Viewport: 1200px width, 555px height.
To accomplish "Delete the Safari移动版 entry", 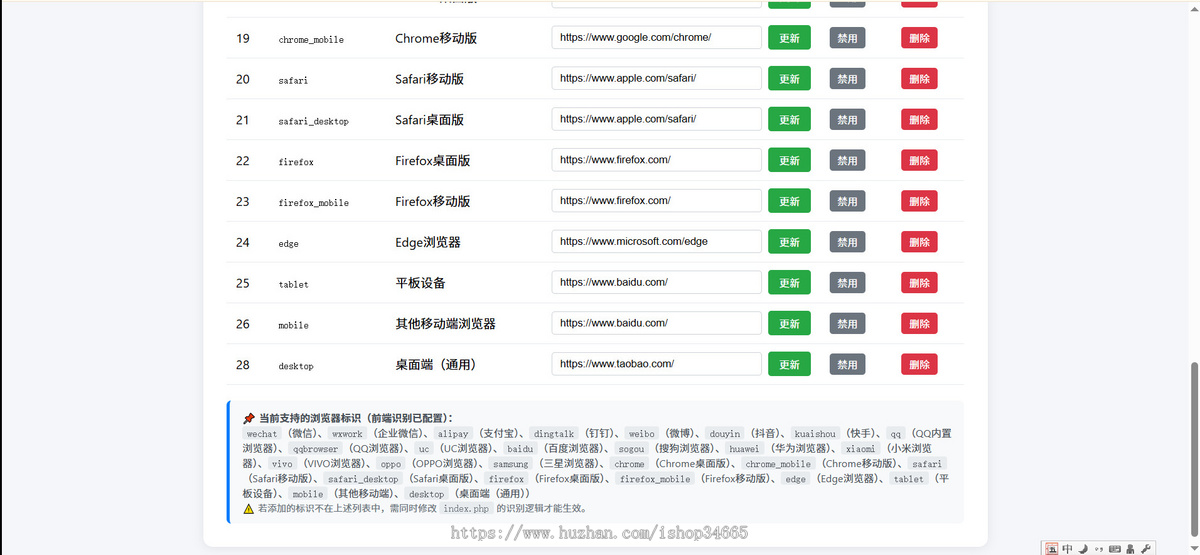I will 919,79.
